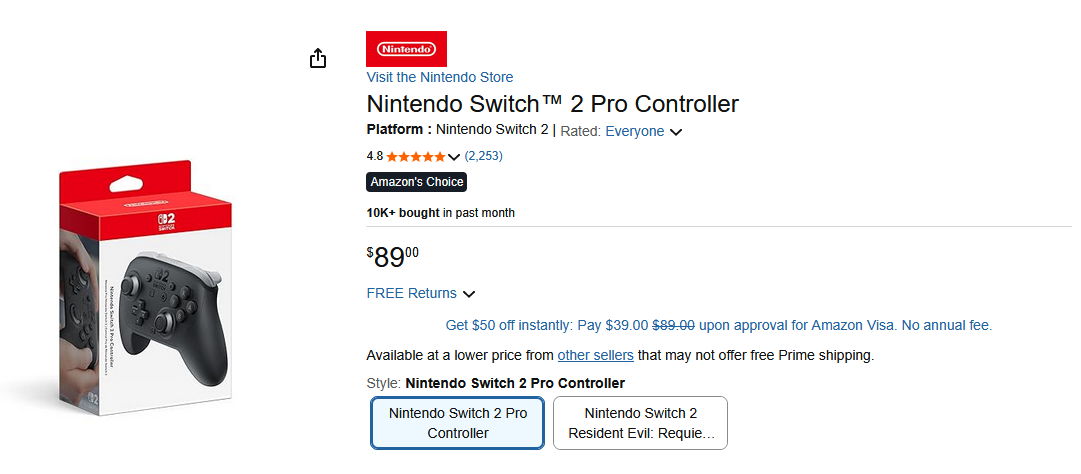This screenshot has height=474, width=1081.
Task: Click the other sellers link
Action: (x=595, y=355)
